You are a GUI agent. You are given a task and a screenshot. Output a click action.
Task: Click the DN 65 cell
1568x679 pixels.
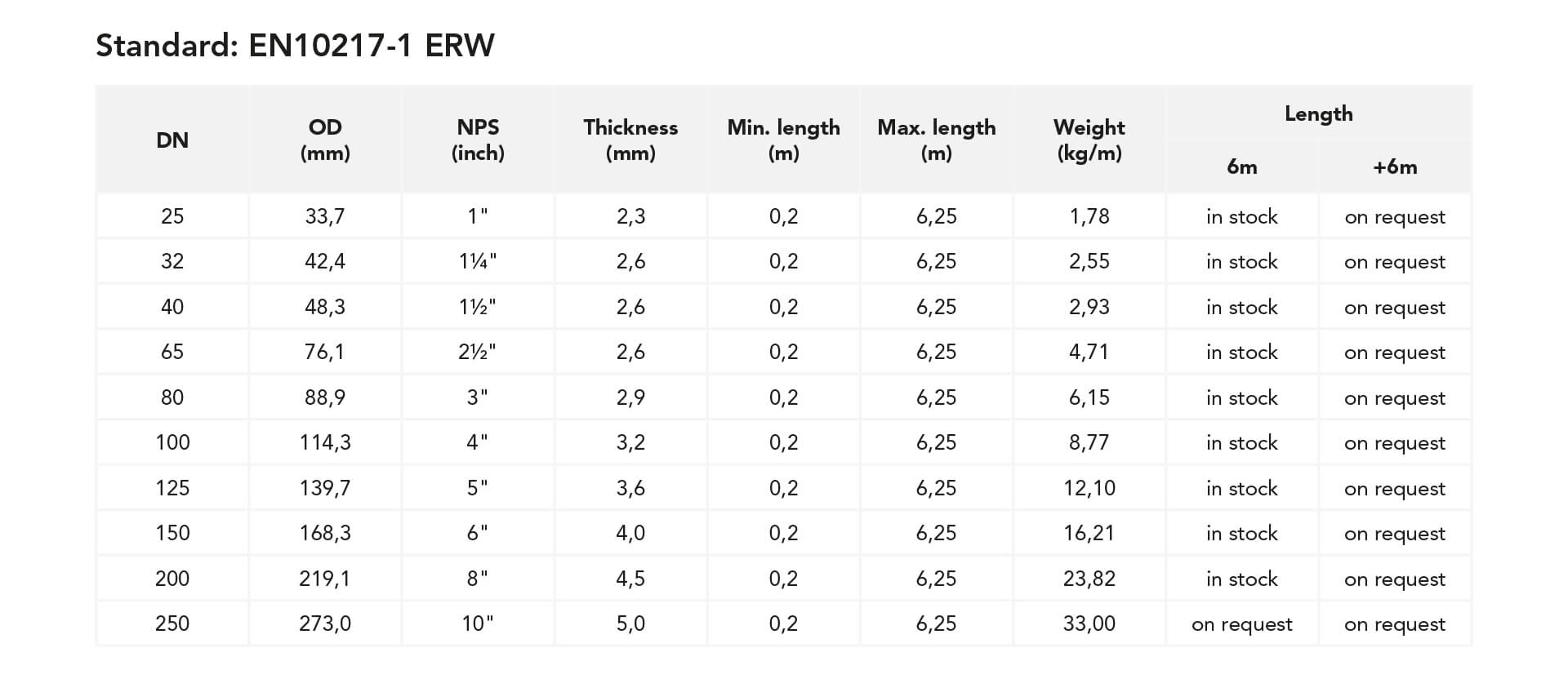(172, 352)
